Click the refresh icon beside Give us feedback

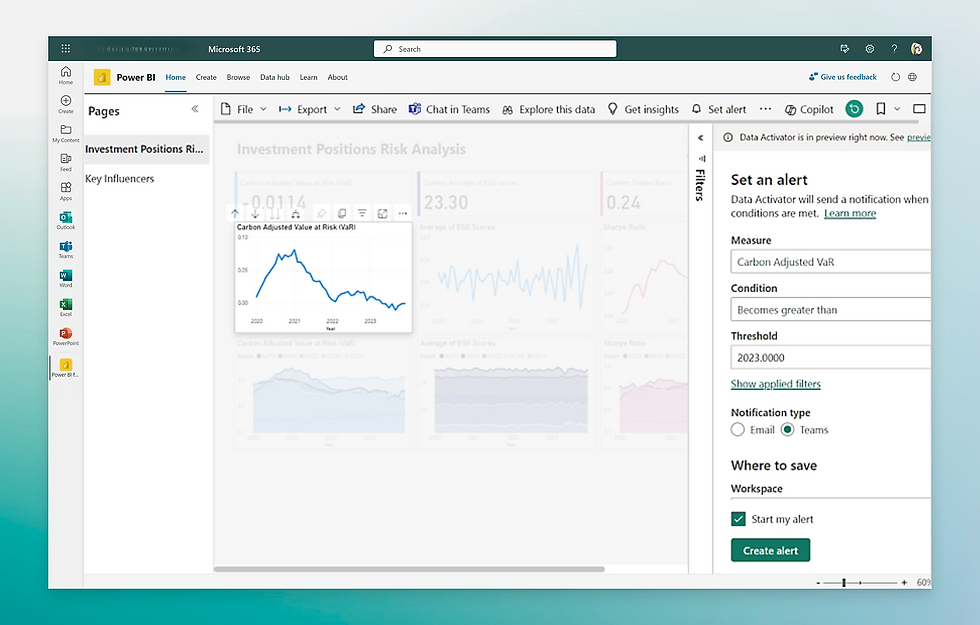tap(895, 77)
